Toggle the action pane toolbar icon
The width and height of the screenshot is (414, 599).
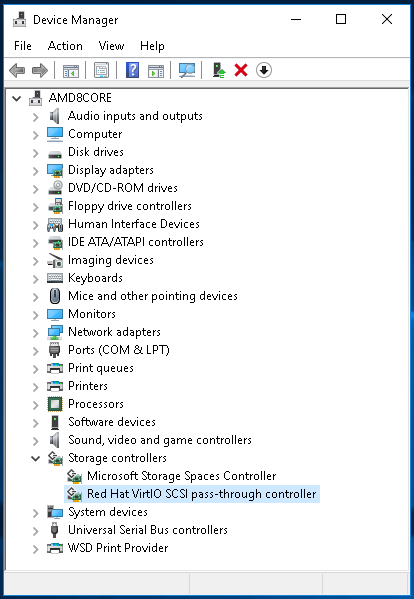click(x=156, y=70)
